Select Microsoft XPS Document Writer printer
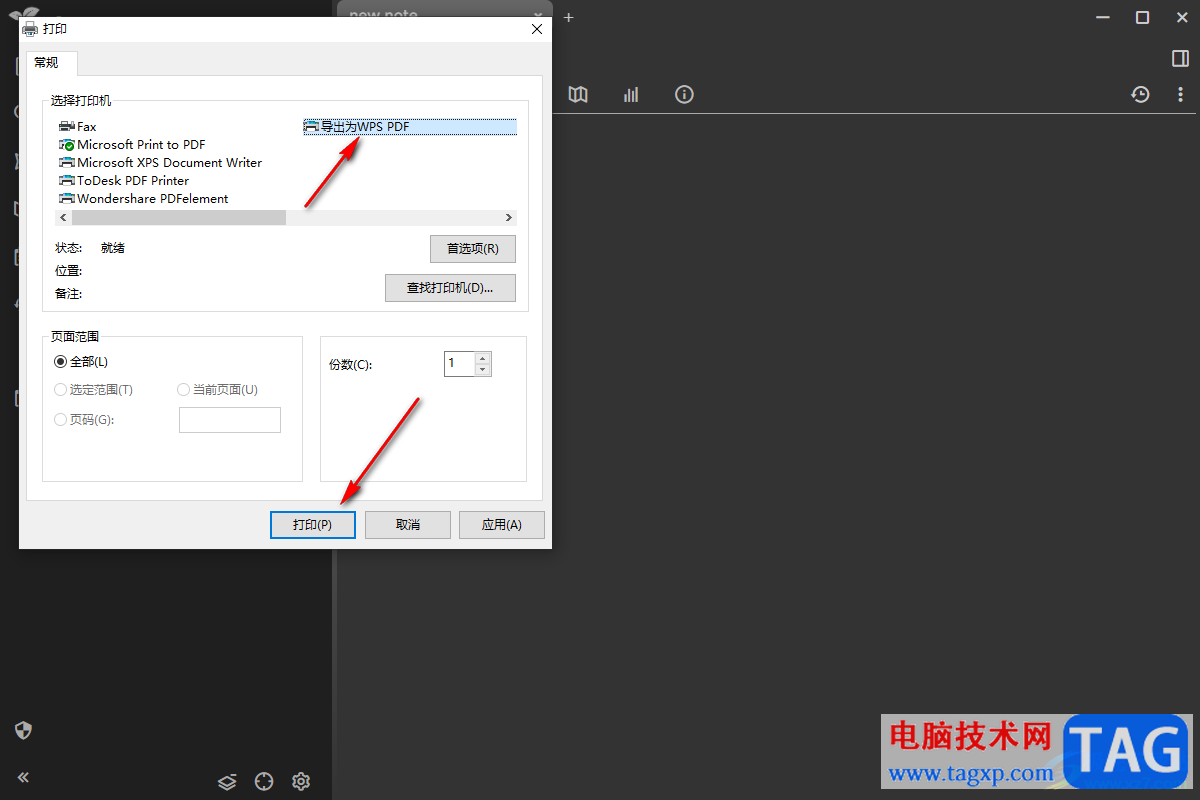The height and width of the screenshot is (800, 1200). (x=160, y=163)
